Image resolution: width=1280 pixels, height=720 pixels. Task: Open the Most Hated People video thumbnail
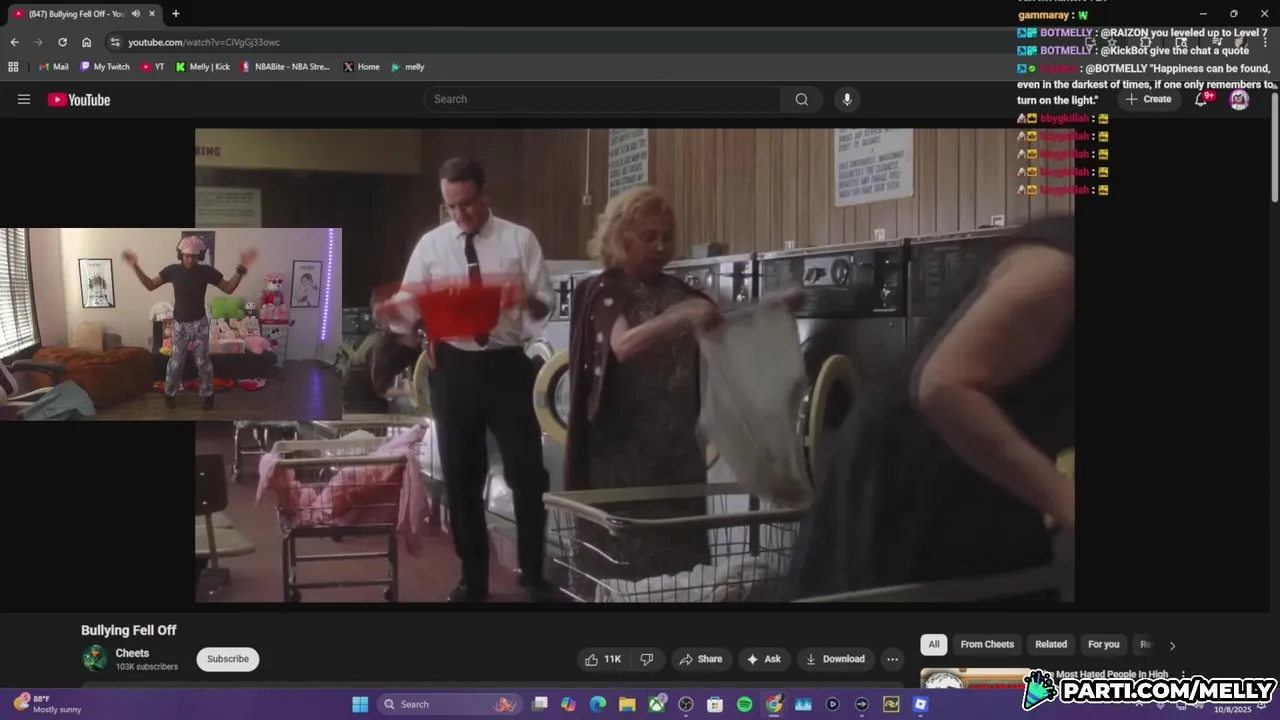point(975,679)
